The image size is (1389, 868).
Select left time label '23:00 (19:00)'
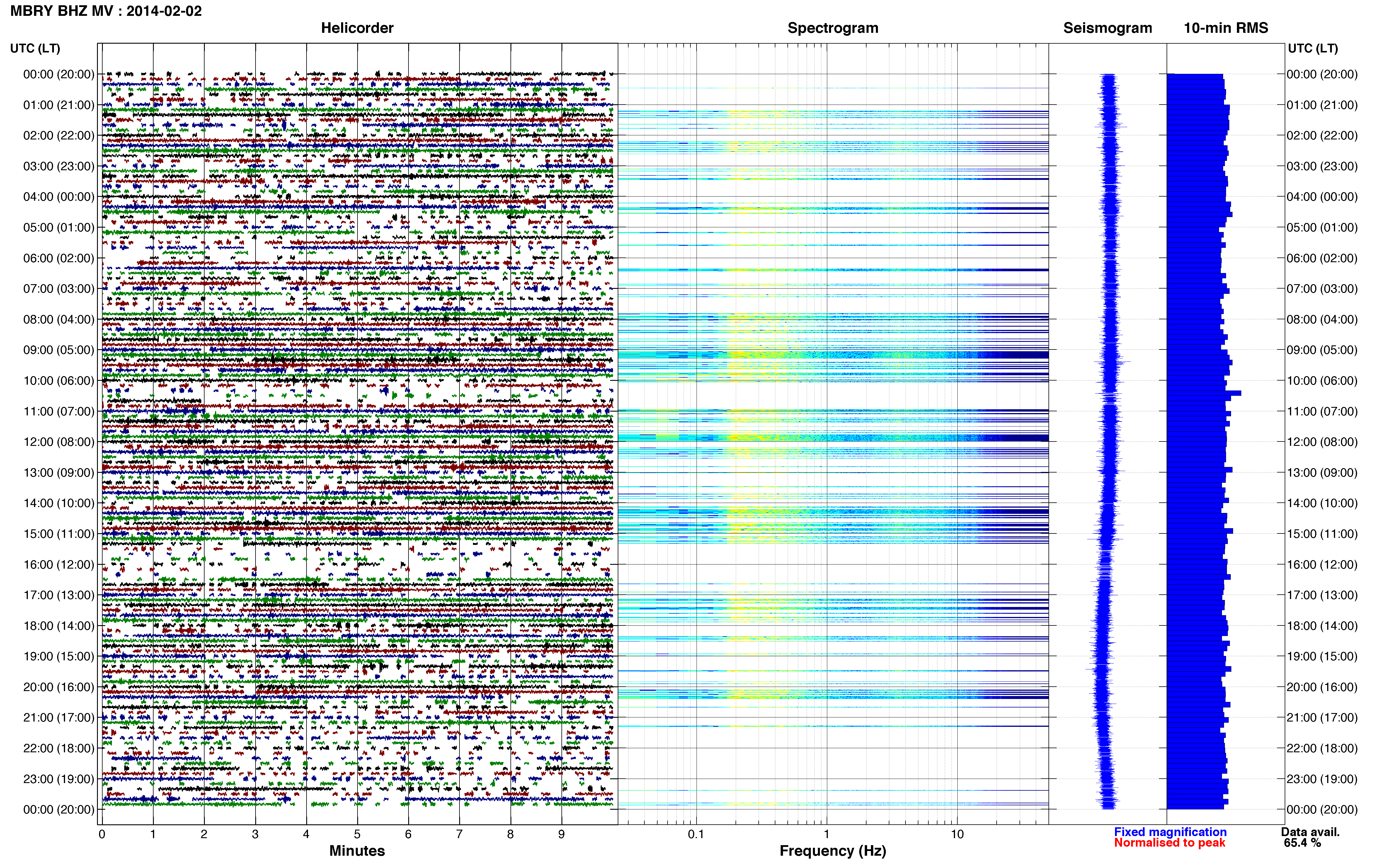coord(59,778)
